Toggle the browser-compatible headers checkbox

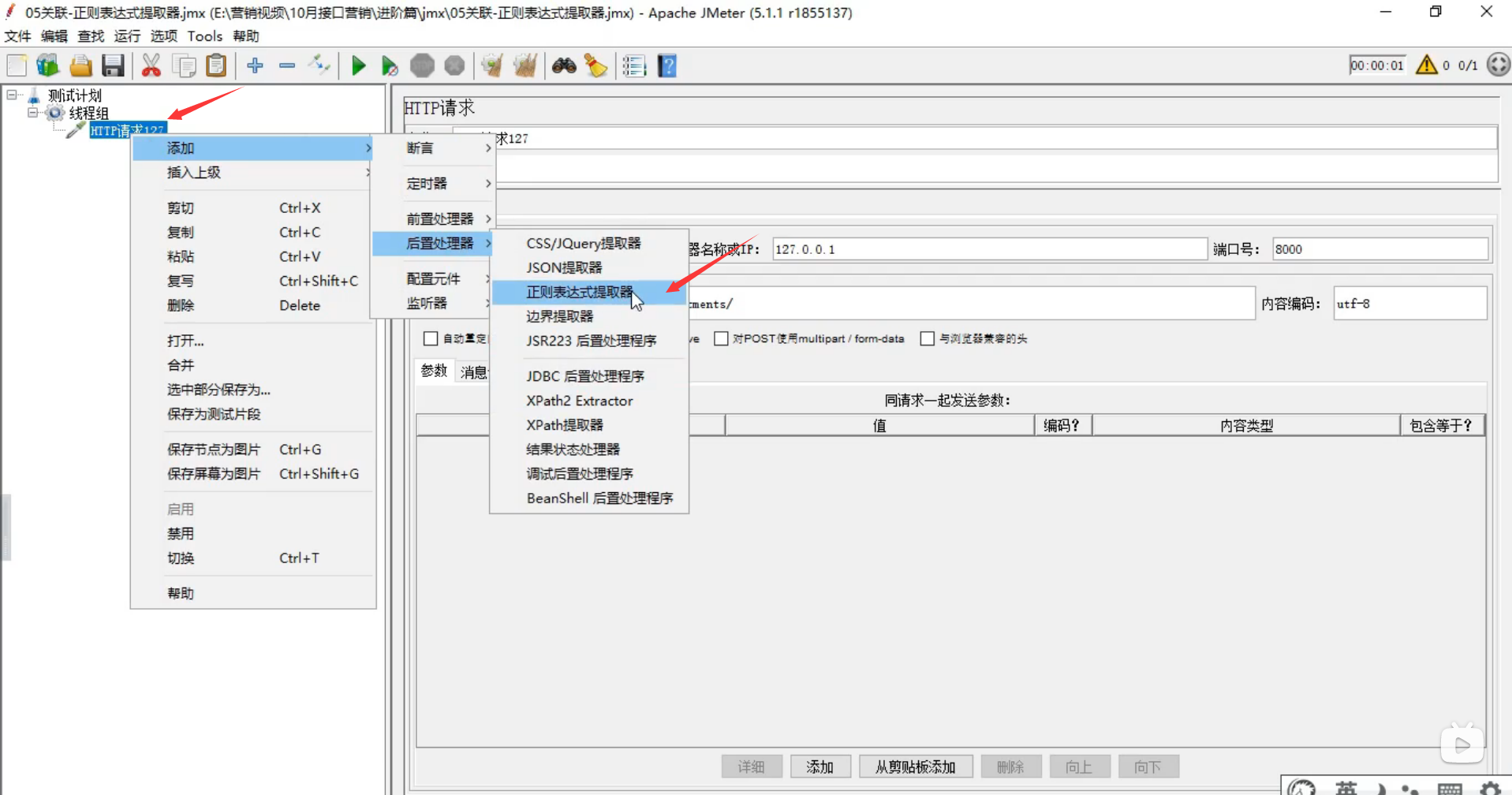click(928, 338)
